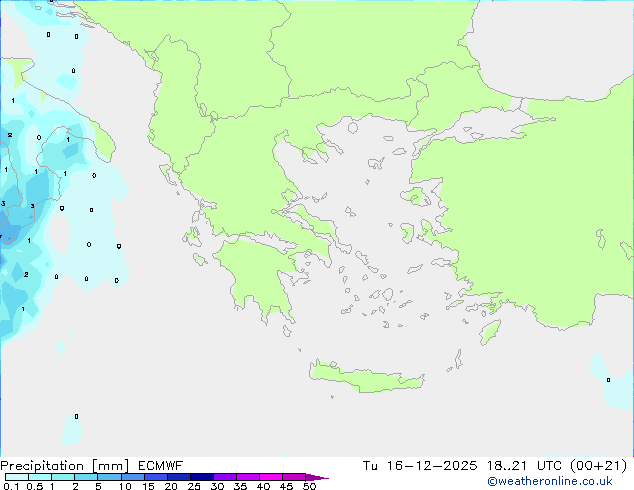
Task: Click the legend scale label '0.1'
Action: coord(11,486)
